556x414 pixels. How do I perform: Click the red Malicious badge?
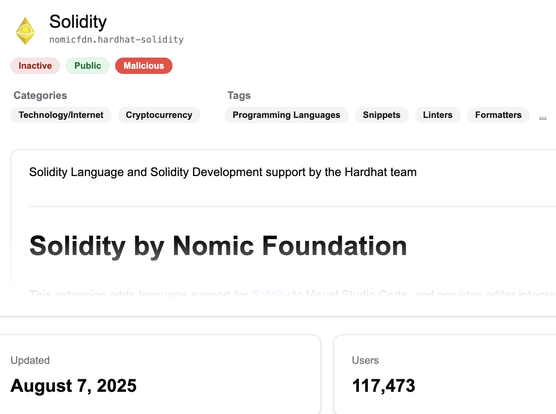(x=144, y=66)
